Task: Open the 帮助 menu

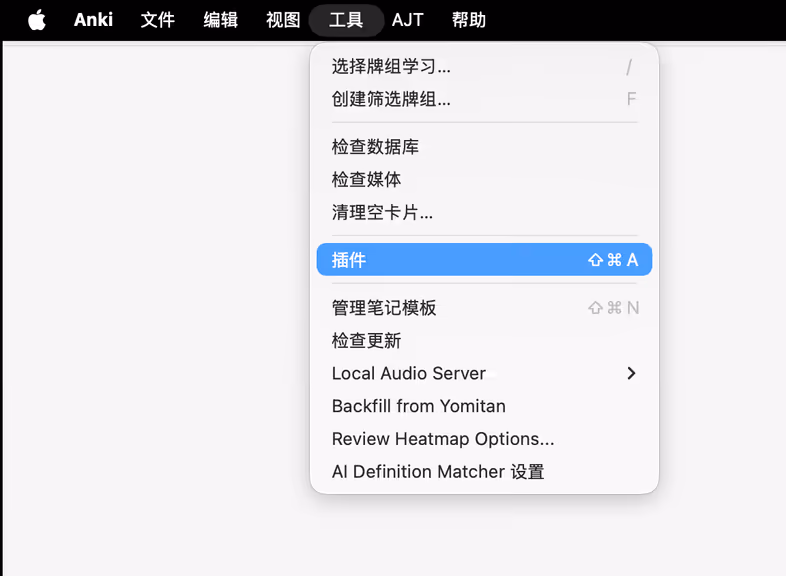Action: tap(469, 20)
